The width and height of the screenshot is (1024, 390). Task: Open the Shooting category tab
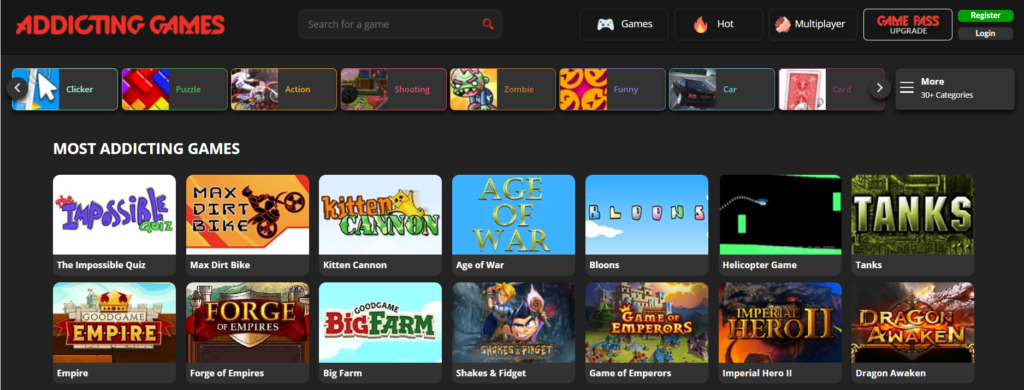(393, 89)
